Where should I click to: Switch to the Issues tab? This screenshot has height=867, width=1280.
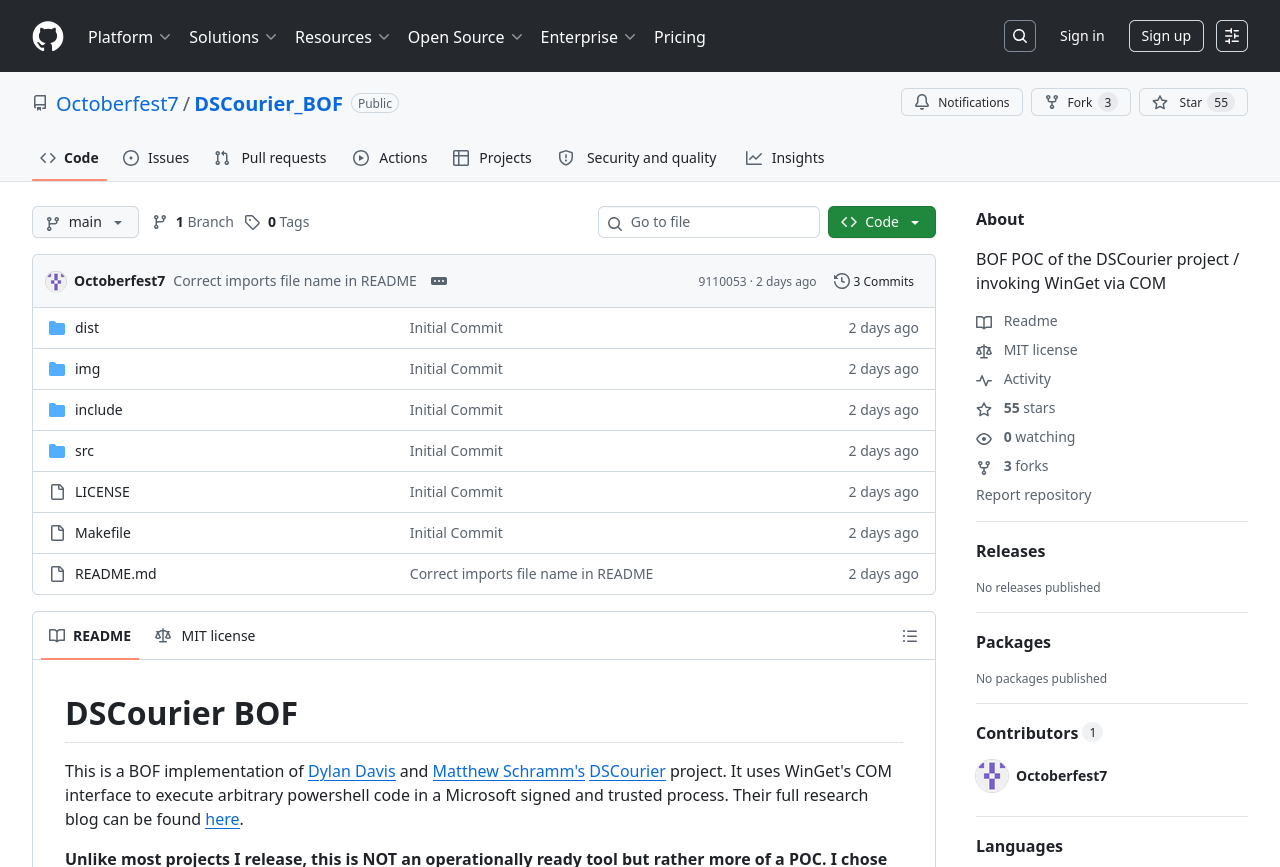tap(156, 158)
